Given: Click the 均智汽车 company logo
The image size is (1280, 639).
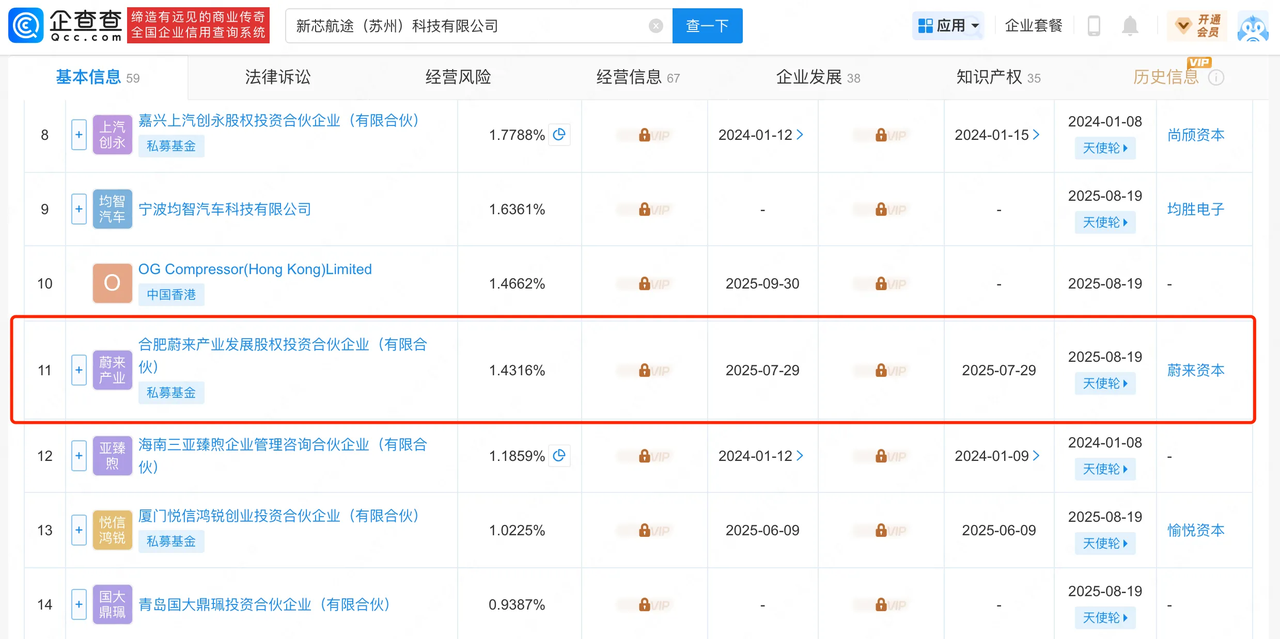Looking at the screenshot, I should pyautogui.click(x=112, y=209).
